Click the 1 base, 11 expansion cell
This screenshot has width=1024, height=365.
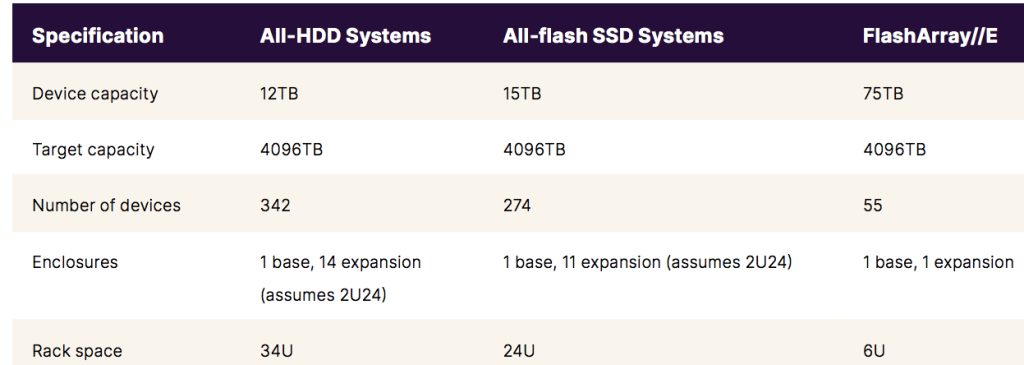coord(647,262)
